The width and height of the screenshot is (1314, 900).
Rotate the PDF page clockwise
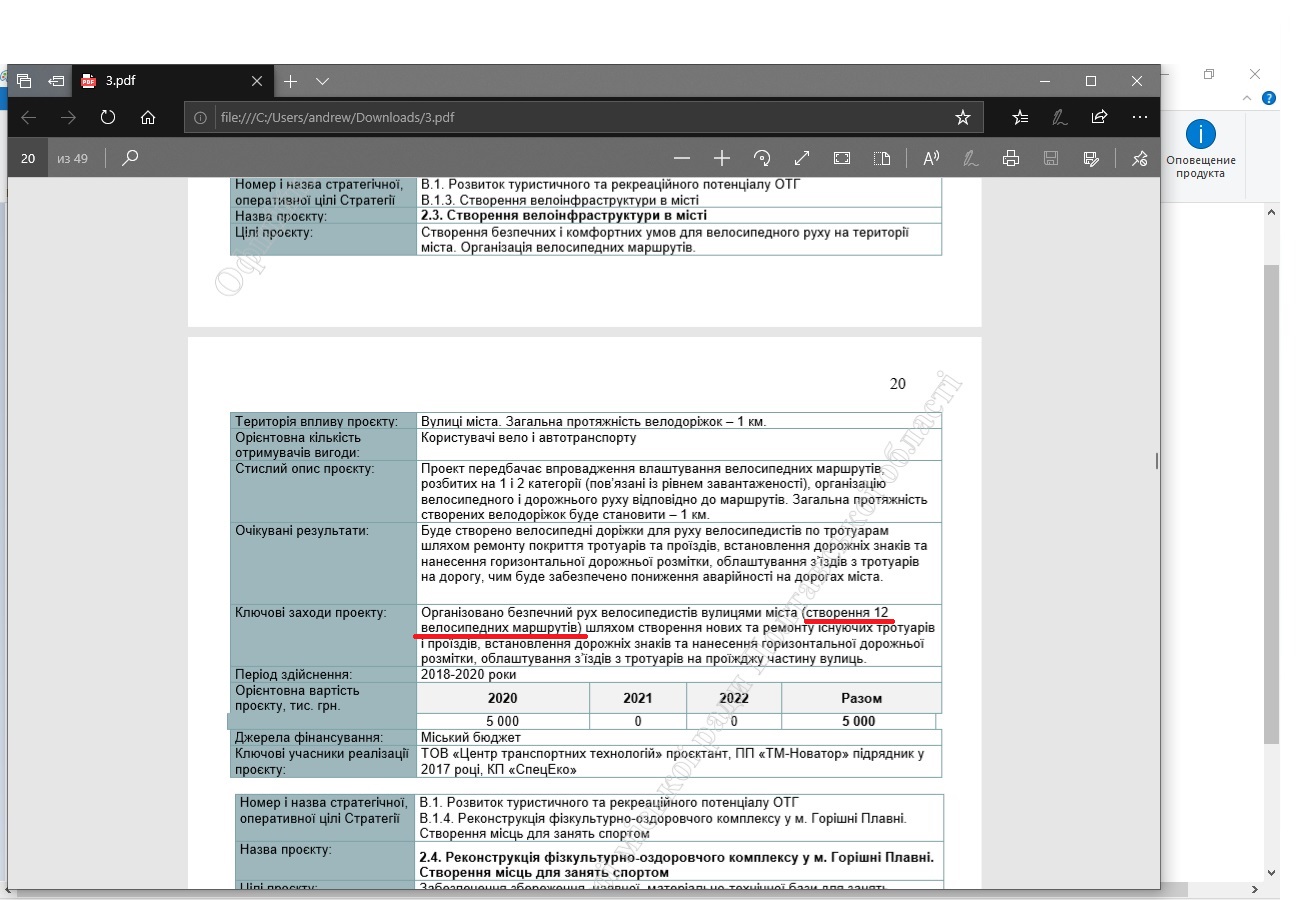tap(762, 158)
